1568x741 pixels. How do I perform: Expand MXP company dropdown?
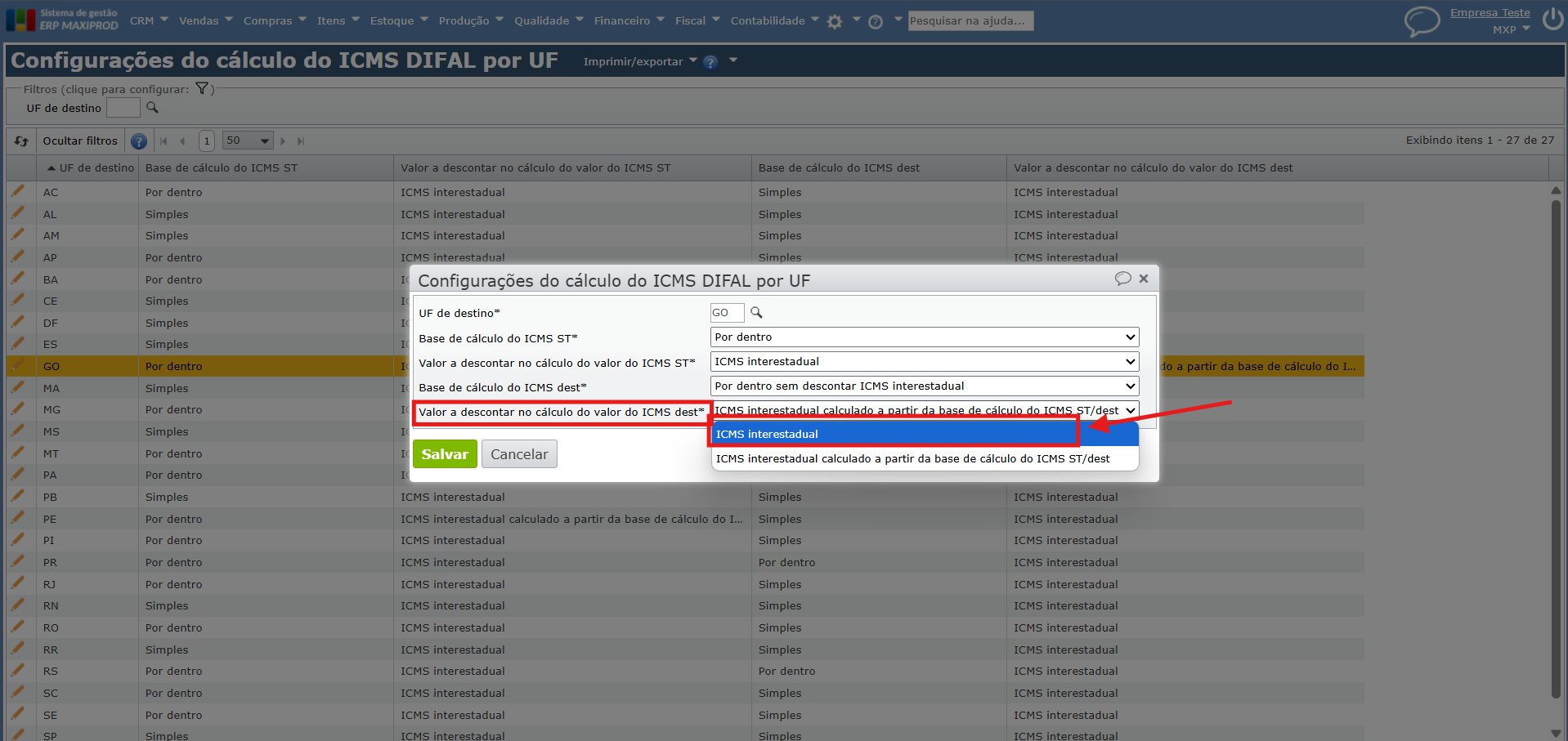(1511, 29)
